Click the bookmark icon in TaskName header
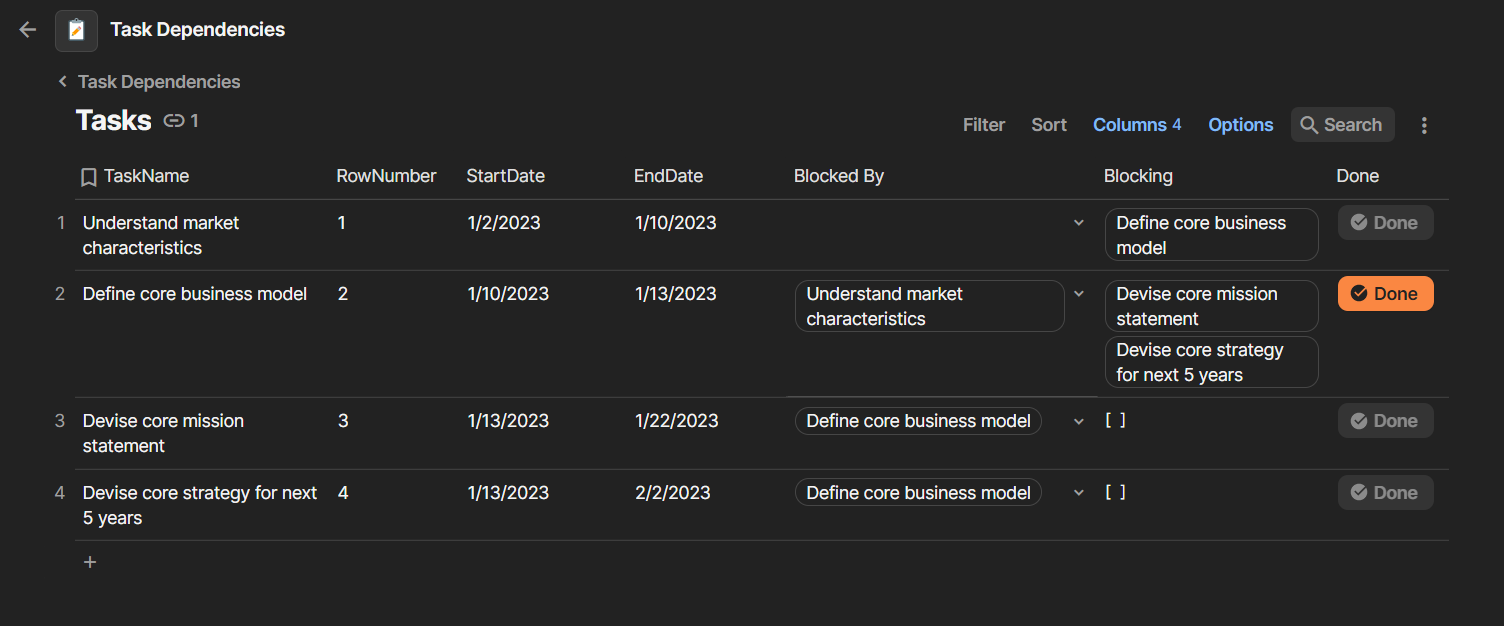The height and width of the screenshot is (626, 1504). 89,177
